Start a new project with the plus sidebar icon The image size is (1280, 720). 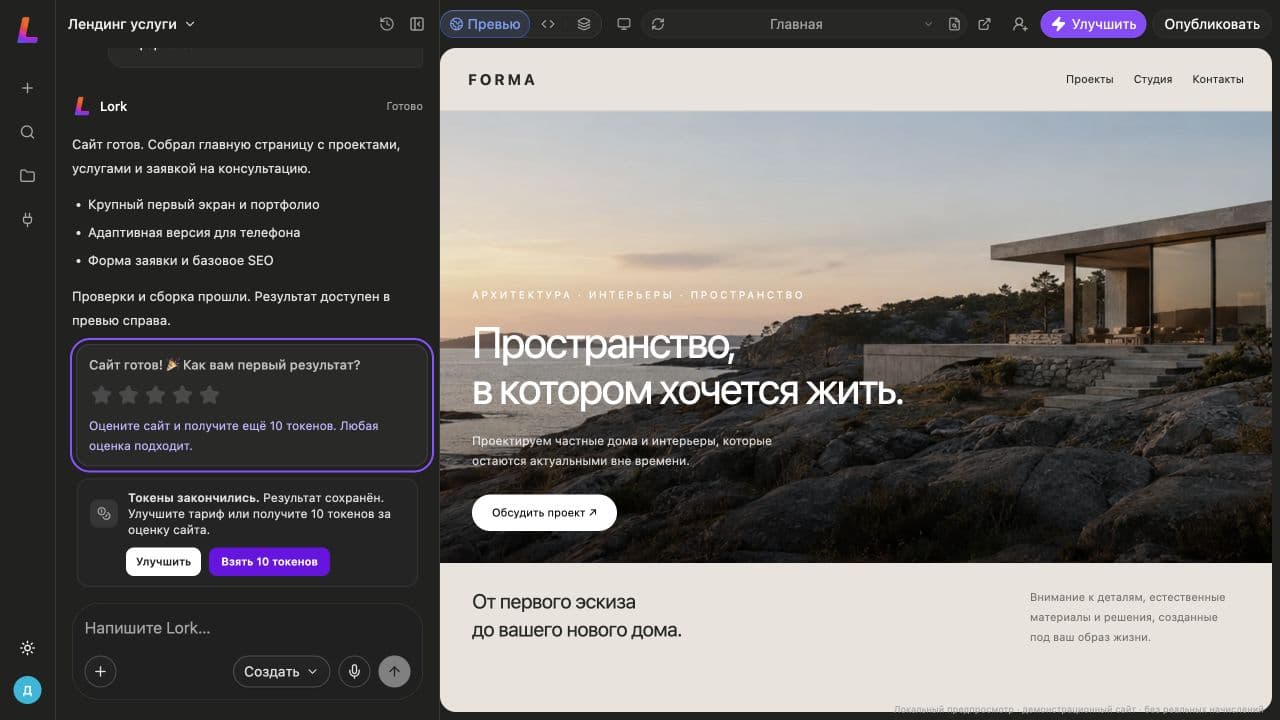[x=27, y=88]
